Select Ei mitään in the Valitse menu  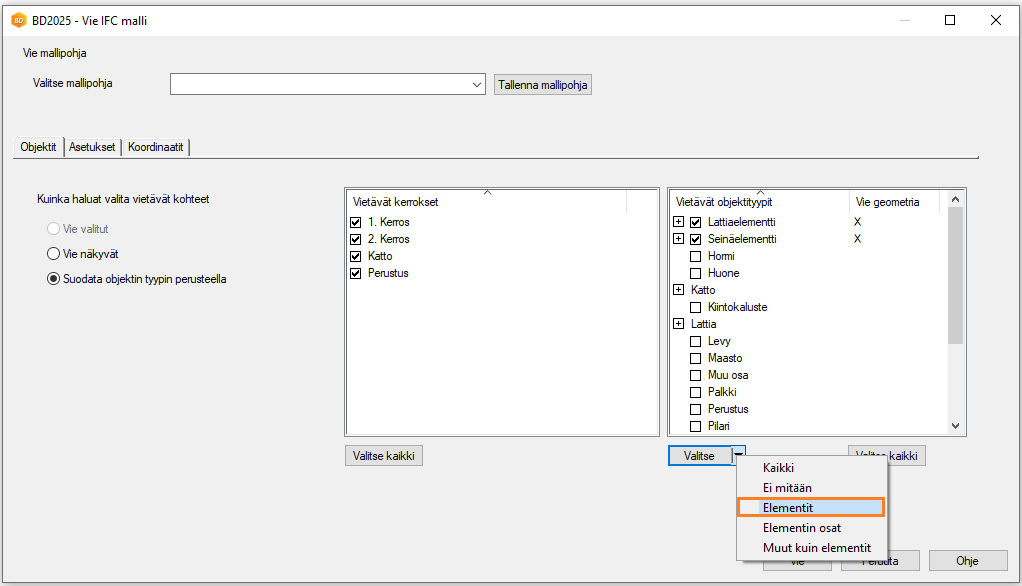[x=787, y=488]
